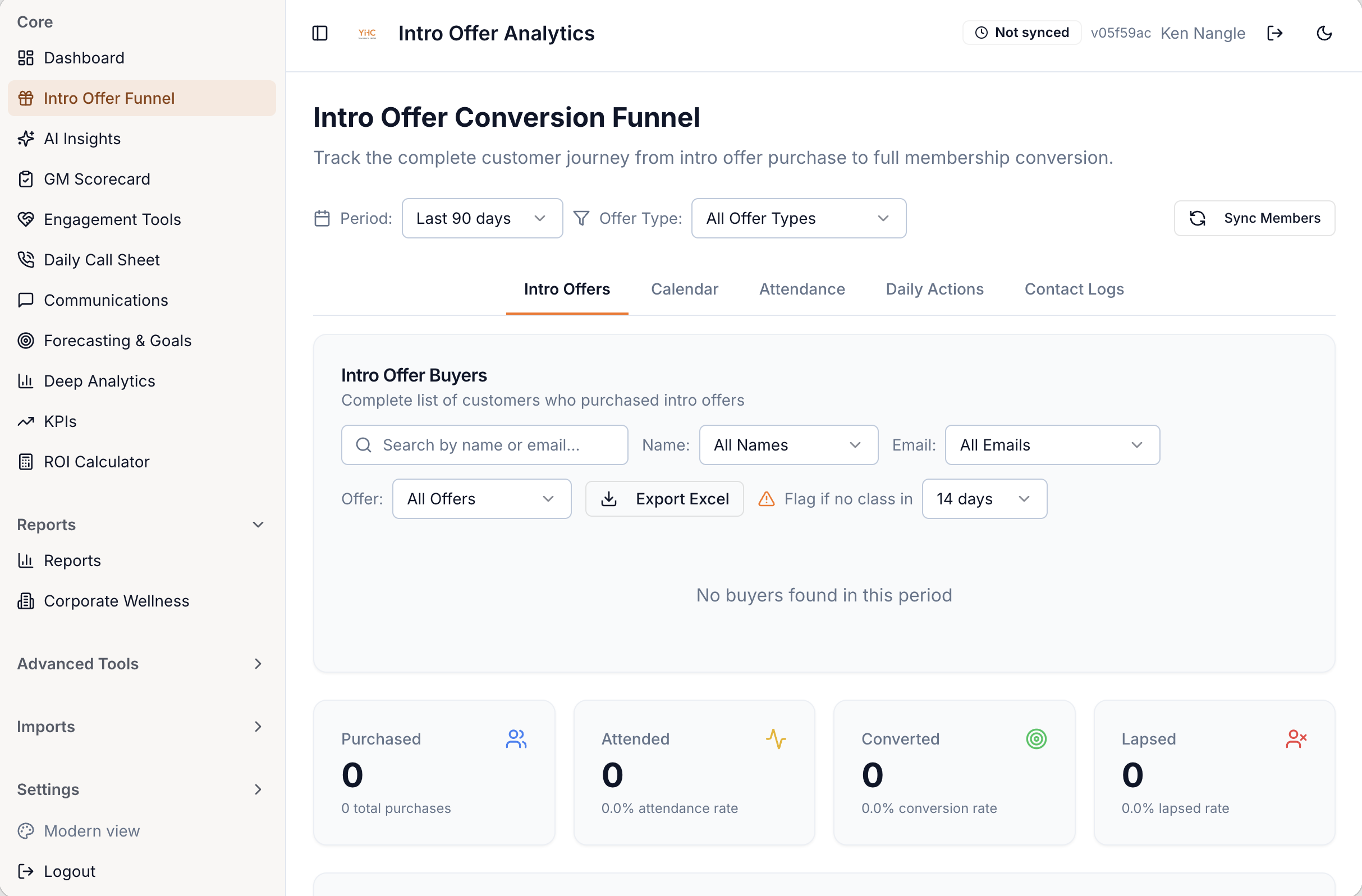1362x896 pixels.
Task: Click the Intro Offer Funnel gift icon
Action: point(26,98)
